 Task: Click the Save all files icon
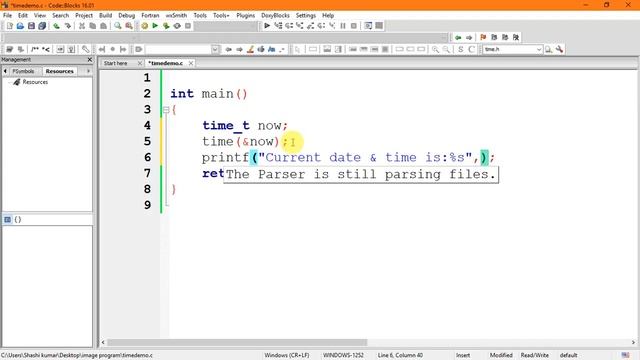(42, 26)
